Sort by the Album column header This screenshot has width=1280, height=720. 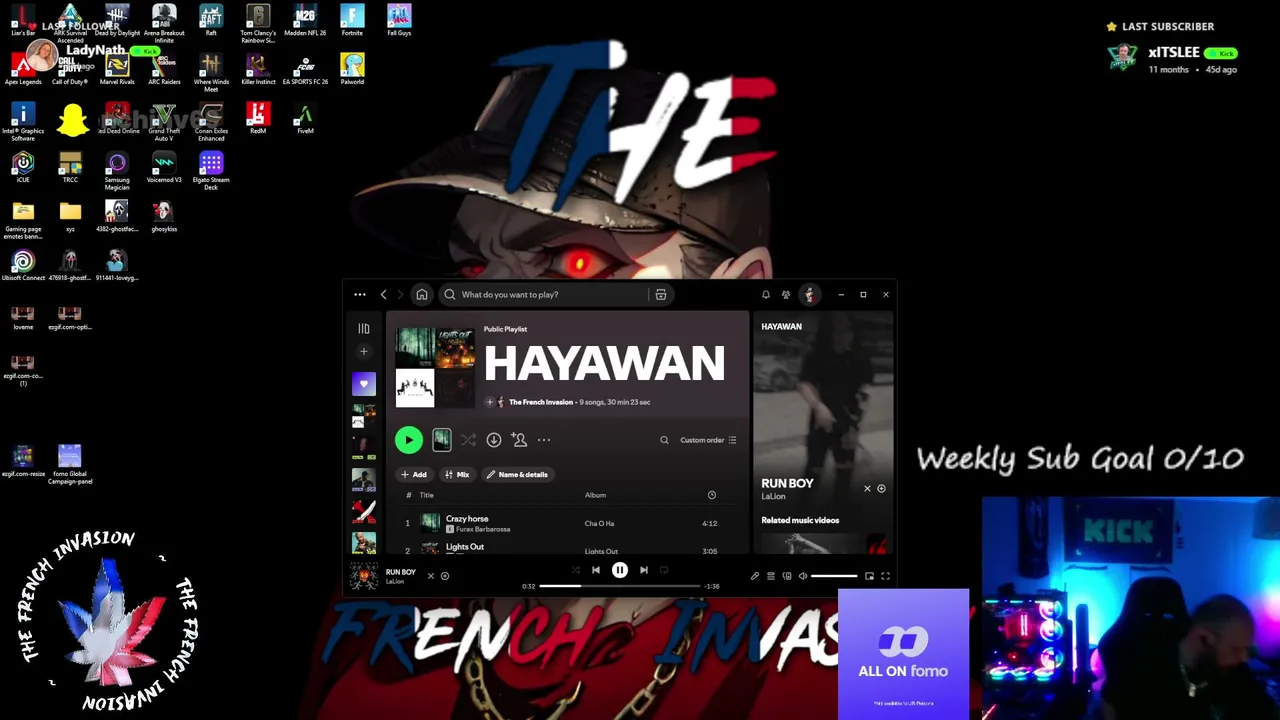(595, 495)
